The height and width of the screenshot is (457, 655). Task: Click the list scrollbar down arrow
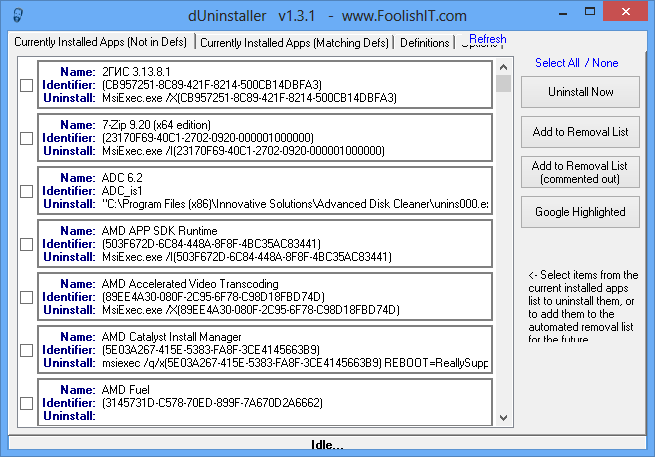pyautogui.click(x=503, y=418)
